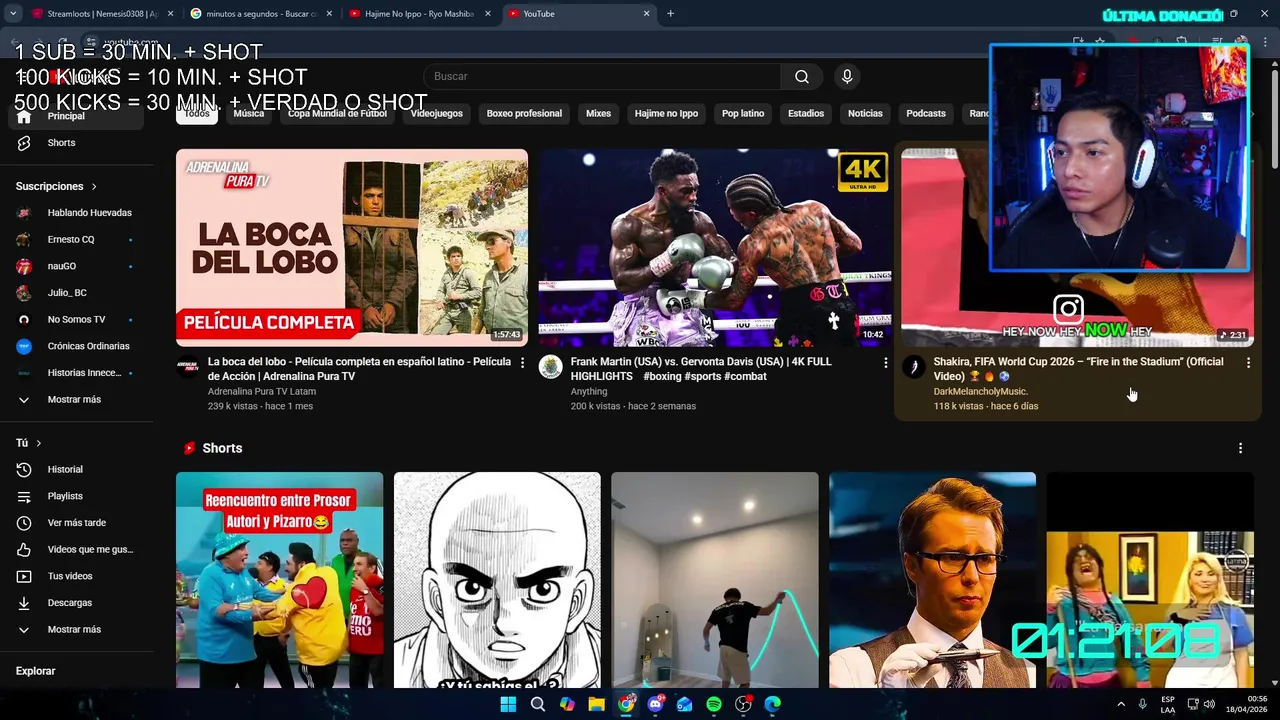Click DarkMelancholyMusic channel name
Screen dimensions: 1280x720
click(x=980, y=392)
